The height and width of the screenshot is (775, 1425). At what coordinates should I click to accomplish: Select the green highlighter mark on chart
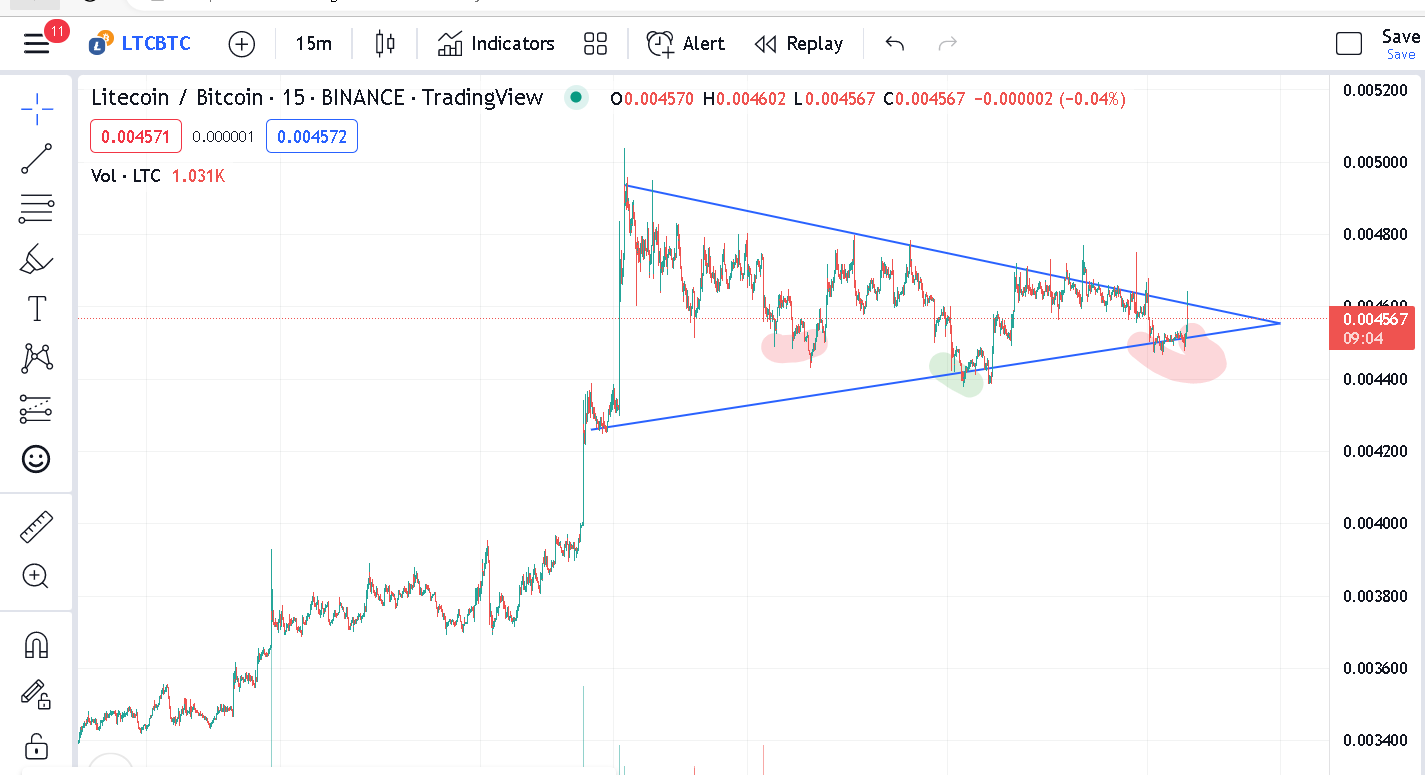pyautogui.click(x=955, y=375)
